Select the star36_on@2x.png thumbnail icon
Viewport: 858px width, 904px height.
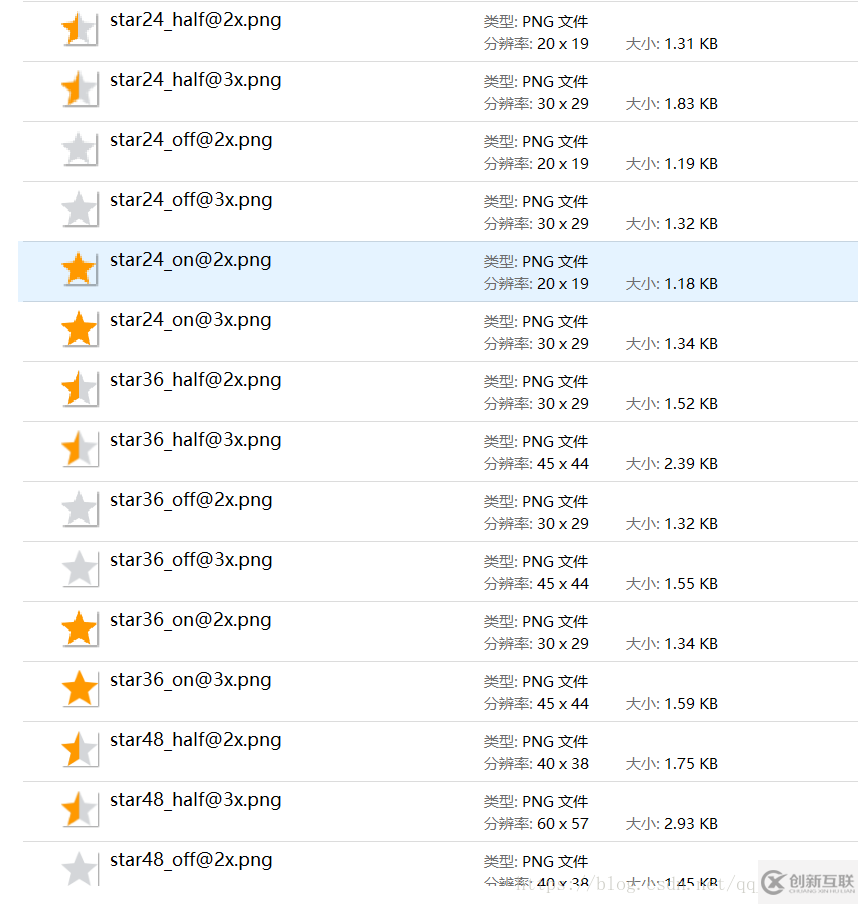79,628
